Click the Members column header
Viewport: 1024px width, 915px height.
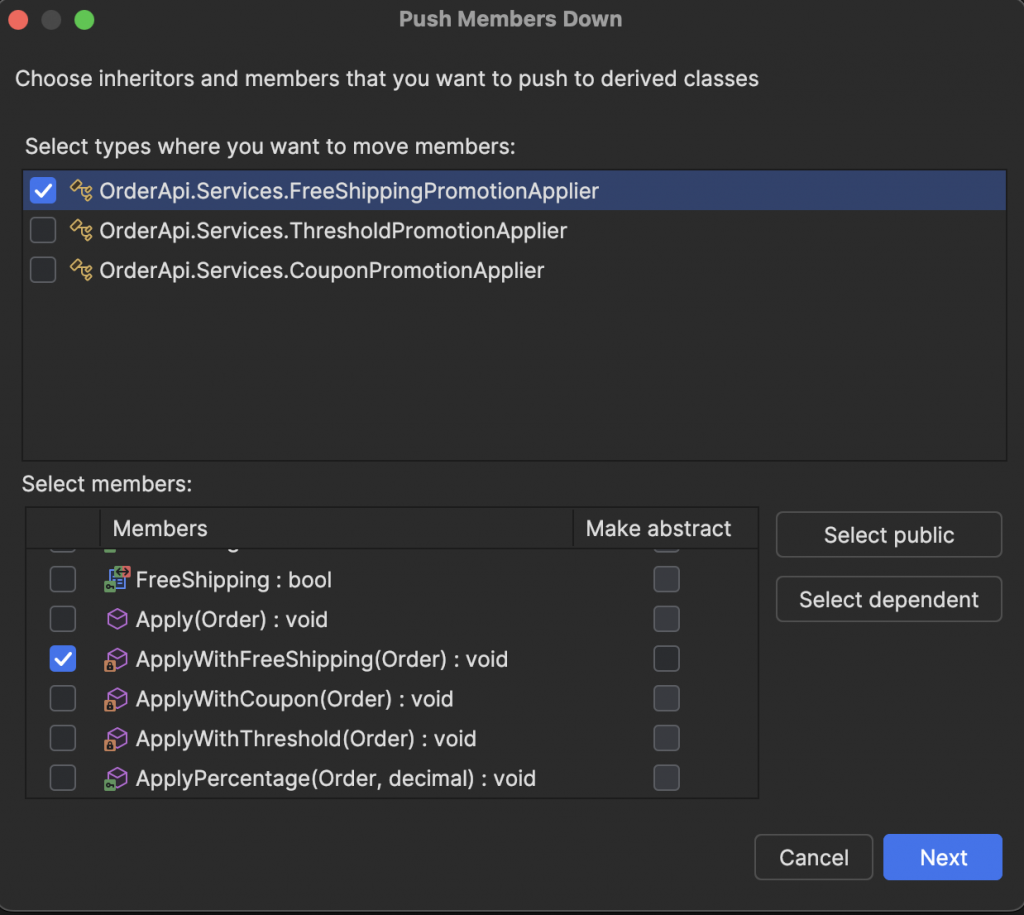click(160, 529)
